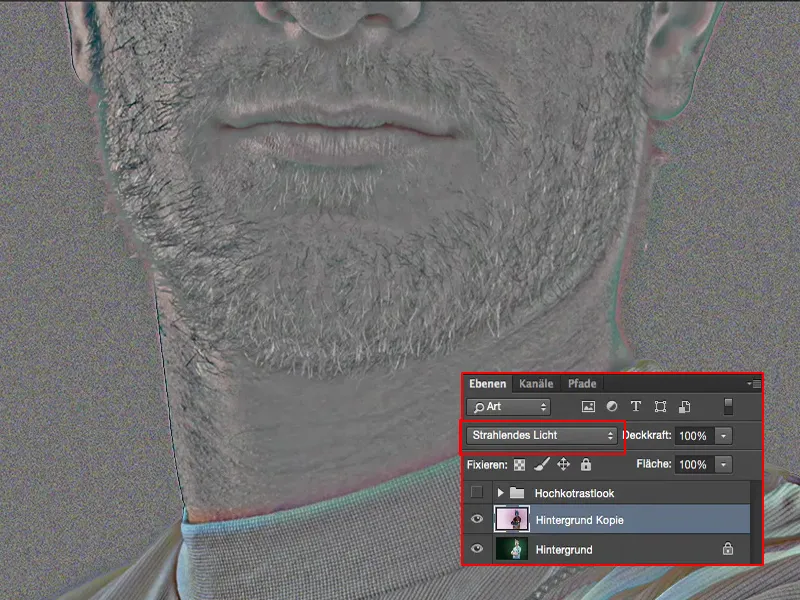
Task: Open the Art layer filter dropdown
Action: 508,407
